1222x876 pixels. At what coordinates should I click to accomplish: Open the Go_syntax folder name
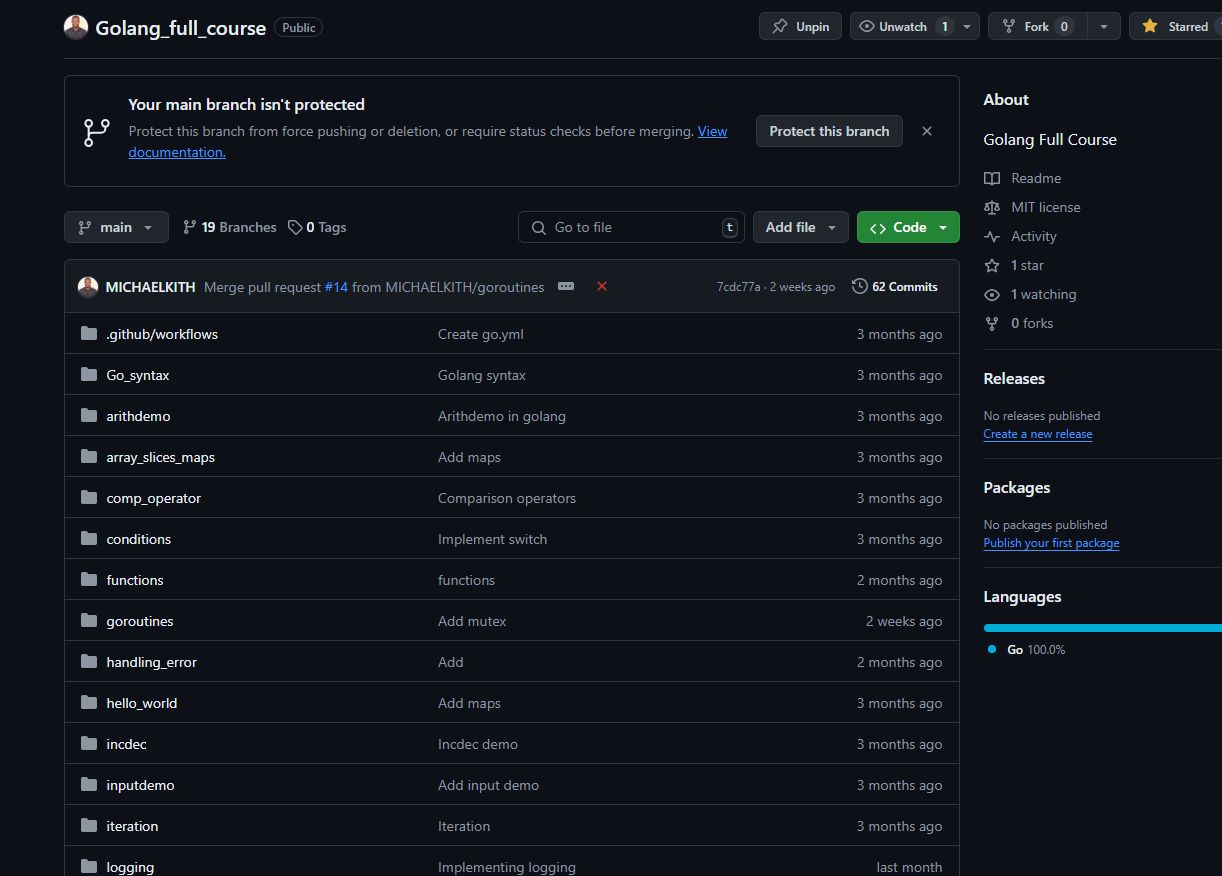[x=138, y=375]
